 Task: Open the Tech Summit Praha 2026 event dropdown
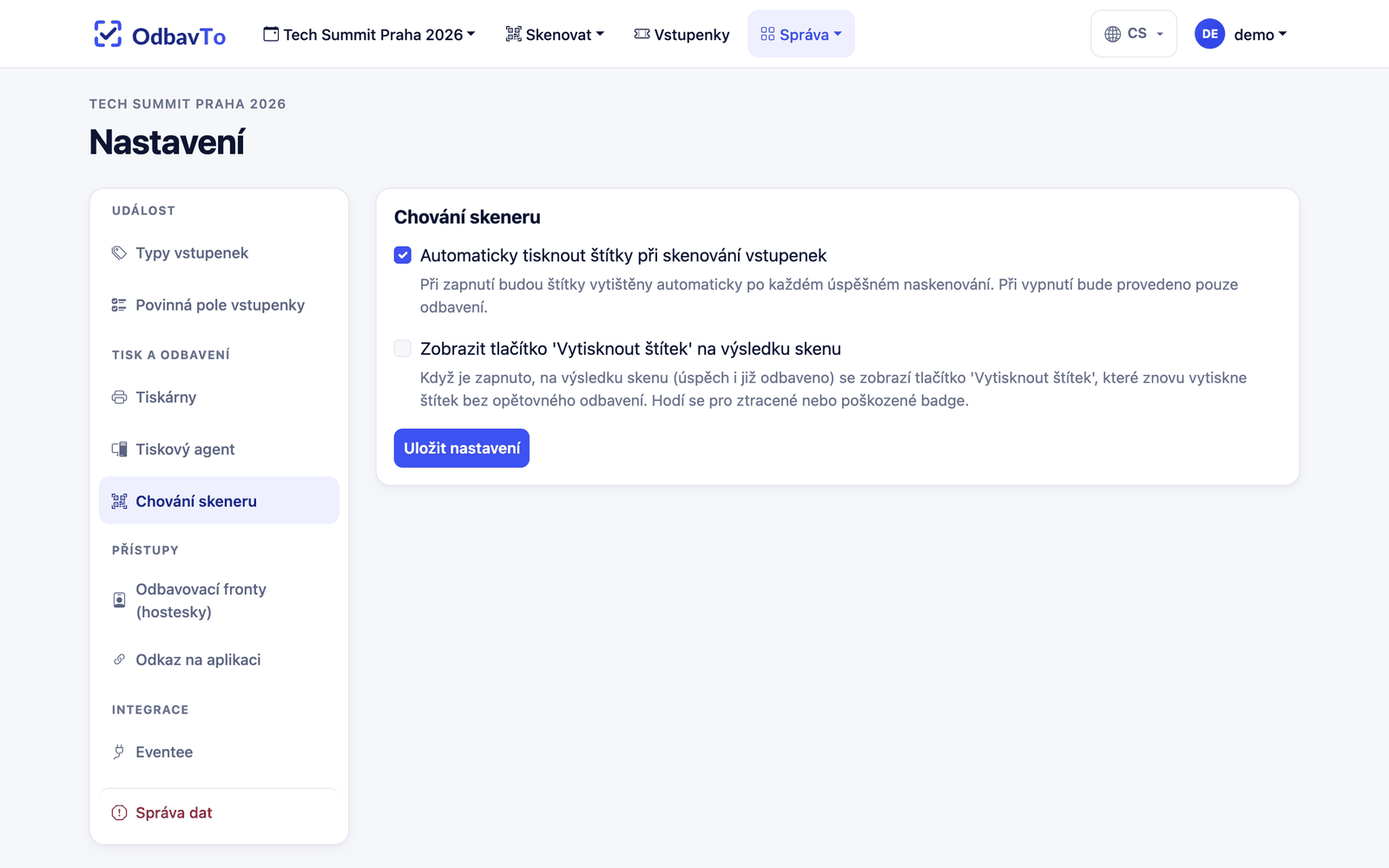369,34
